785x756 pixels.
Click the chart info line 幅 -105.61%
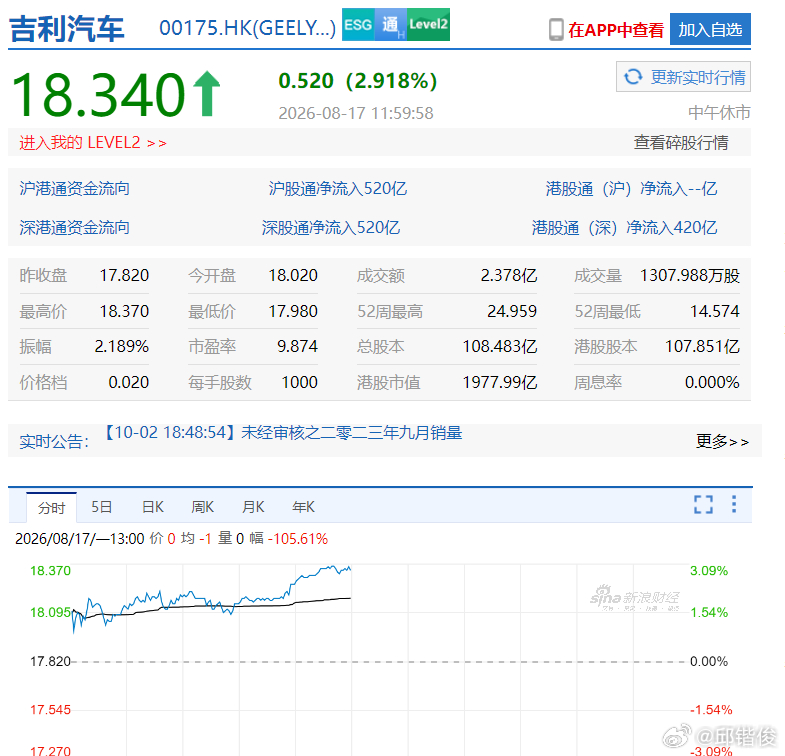[x=289, y=539]
